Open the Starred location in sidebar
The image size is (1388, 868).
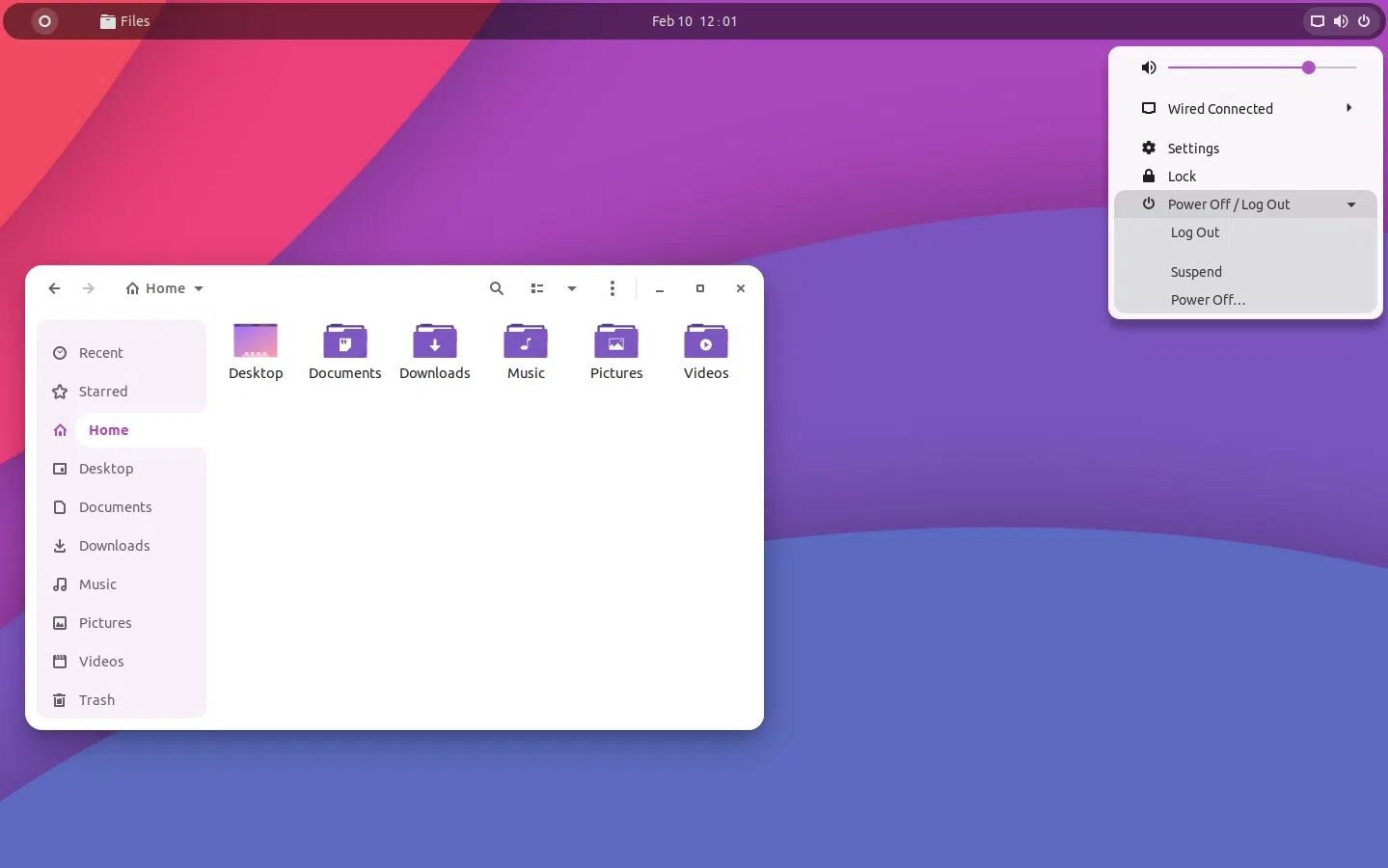(x=102, y=392)
